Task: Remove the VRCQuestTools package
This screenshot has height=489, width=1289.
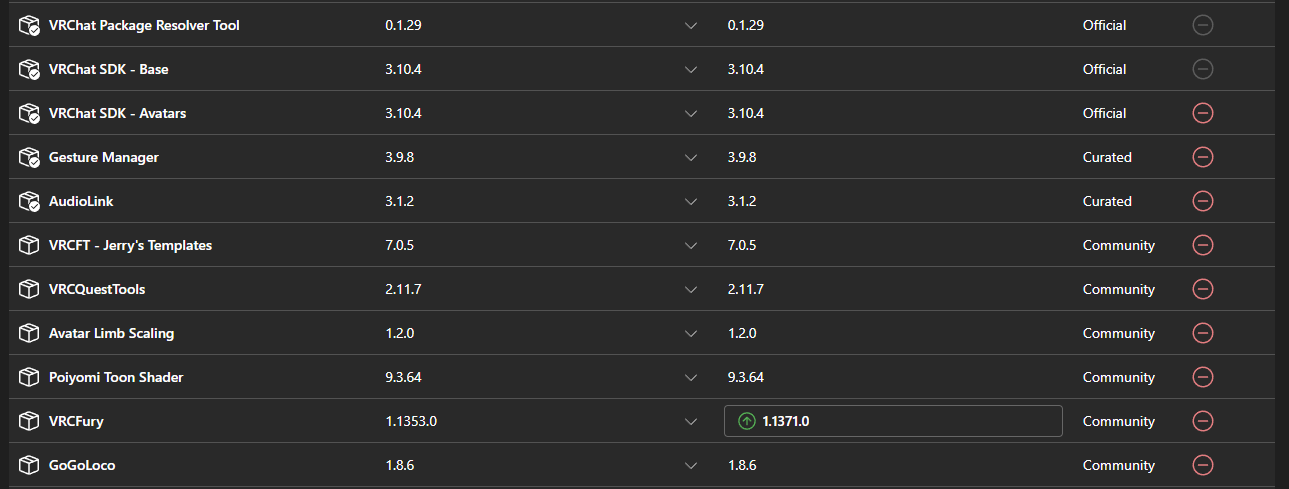Action: [x=1203, y=289]
